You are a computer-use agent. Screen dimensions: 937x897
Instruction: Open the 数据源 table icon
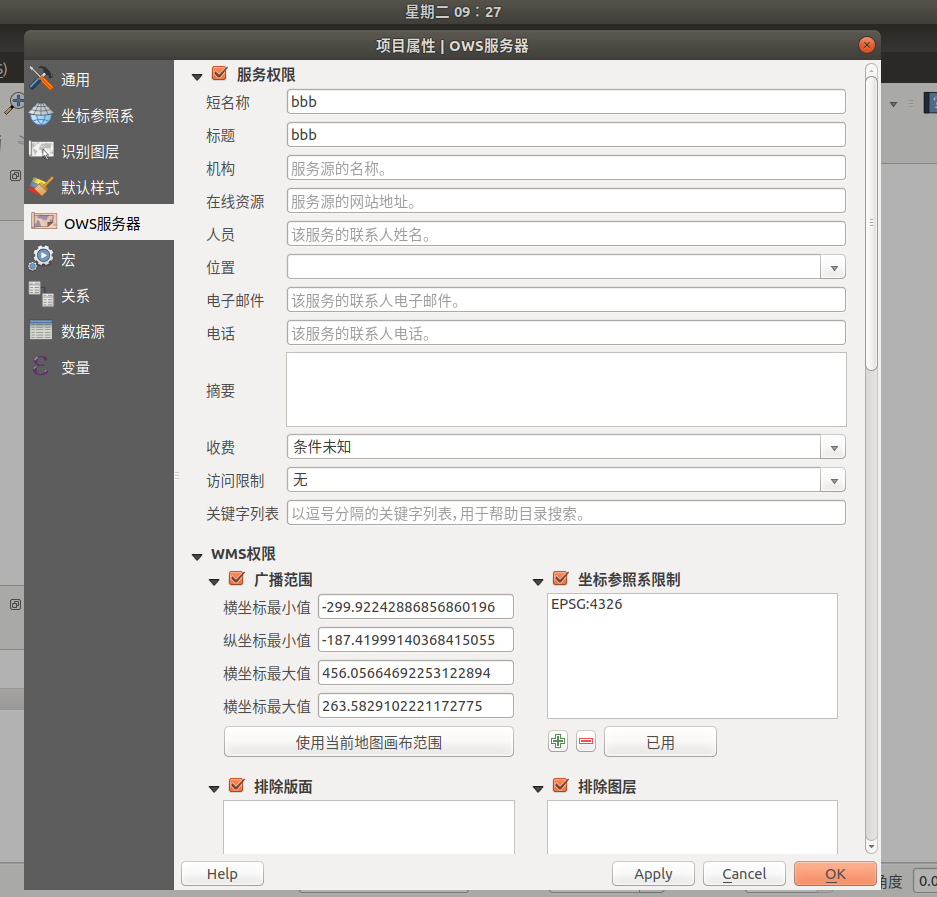(41, 330)
